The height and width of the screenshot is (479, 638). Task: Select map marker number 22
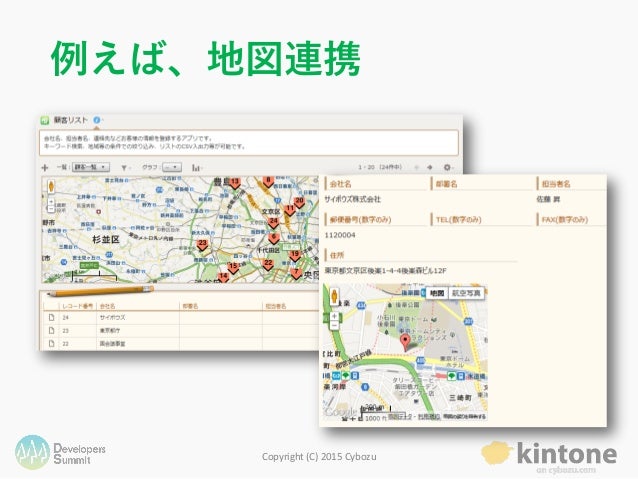(x=268, y=264)
